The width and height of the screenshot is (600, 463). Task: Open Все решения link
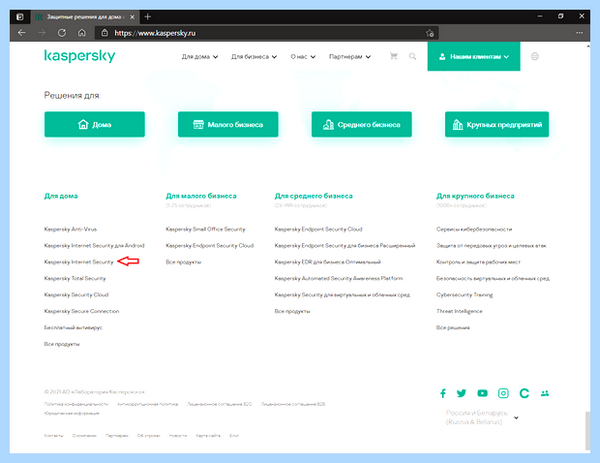(453, 328)
